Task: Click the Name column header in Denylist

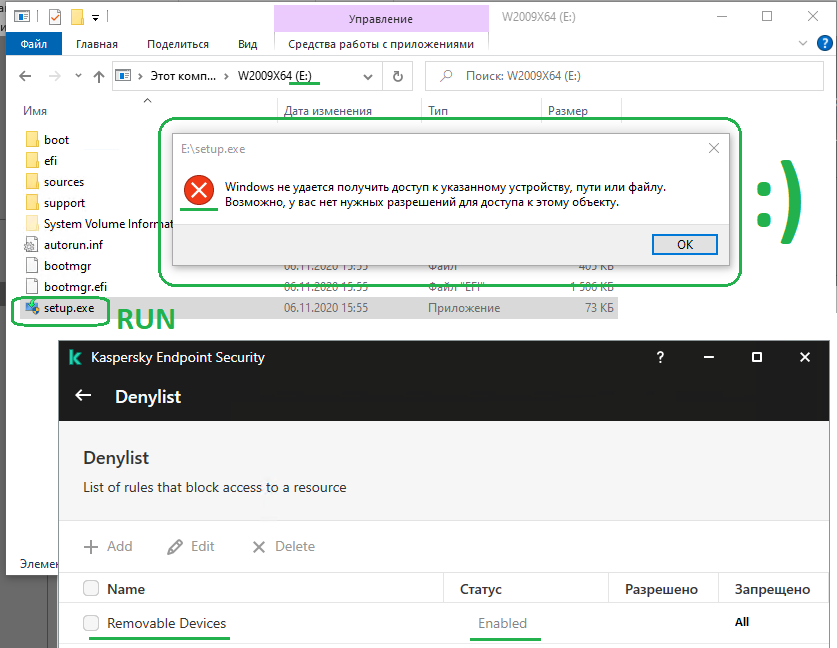Action: click(x=126, y=589)
